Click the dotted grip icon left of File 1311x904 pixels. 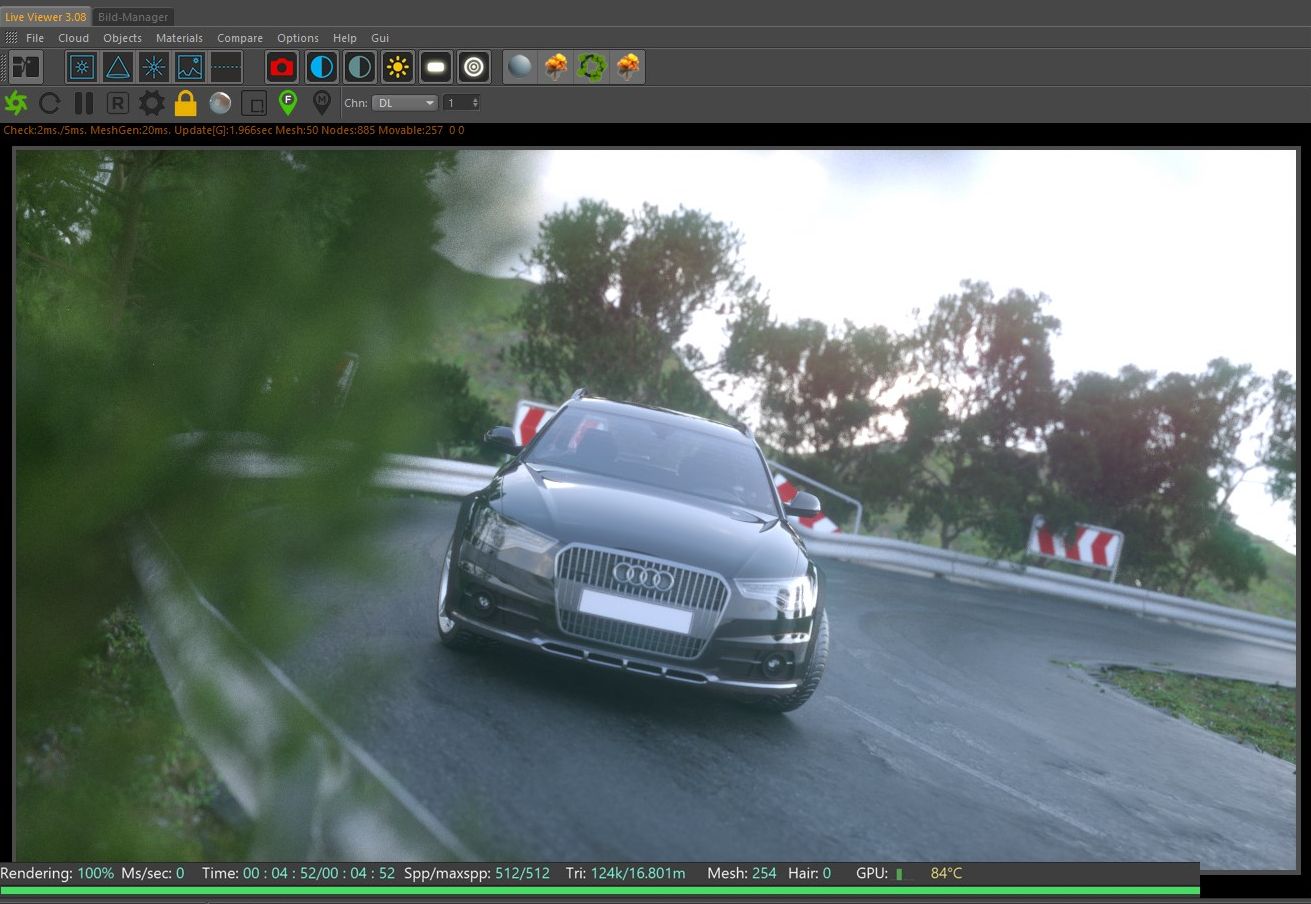point(11,38)
